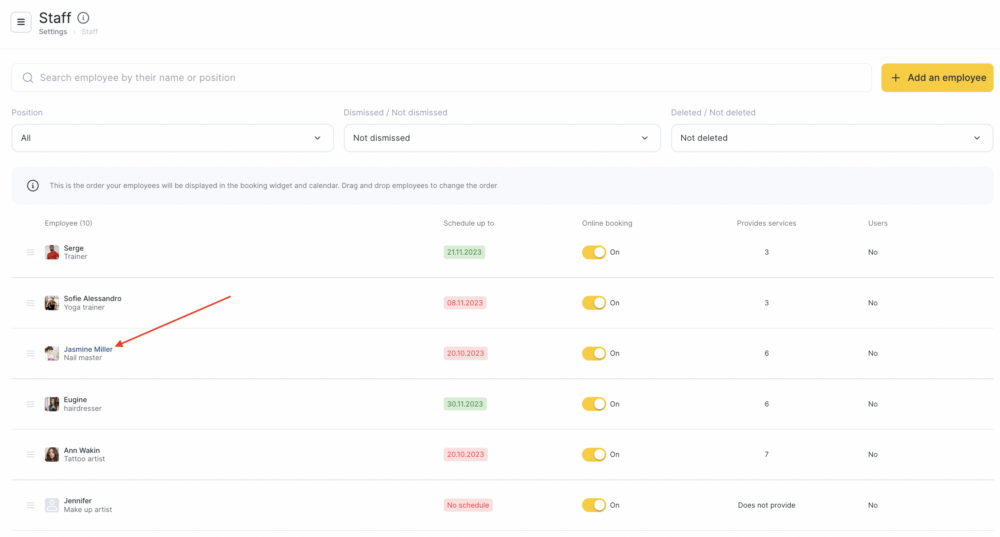Click Online booking column header

(x=607, y=223)
